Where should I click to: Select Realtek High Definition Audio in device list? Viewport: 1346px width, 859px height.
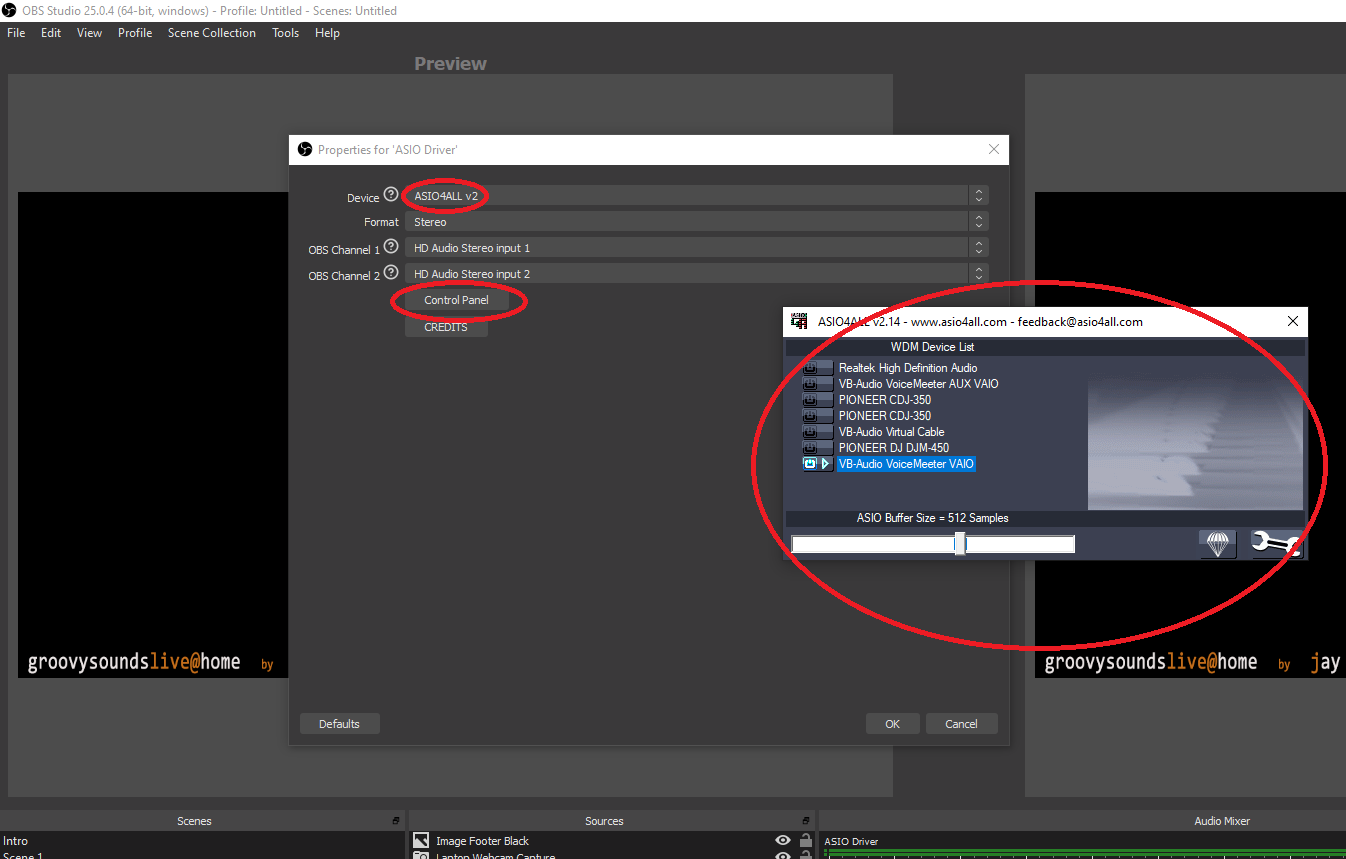[908, 368]
